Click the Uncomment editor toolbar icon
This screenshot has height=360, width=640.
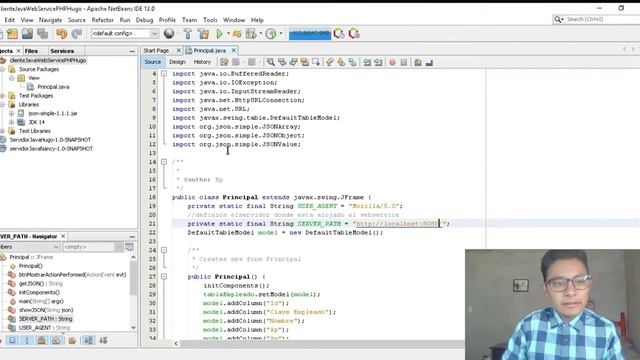point(429,62)
